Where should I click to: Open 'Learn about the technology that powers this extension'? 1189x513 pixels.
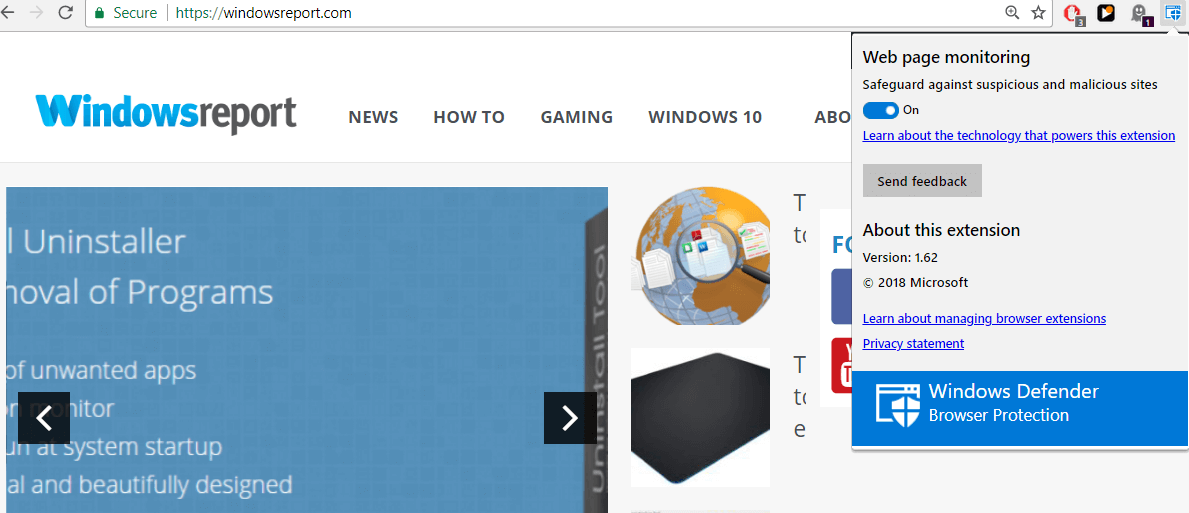(1018, 136)
